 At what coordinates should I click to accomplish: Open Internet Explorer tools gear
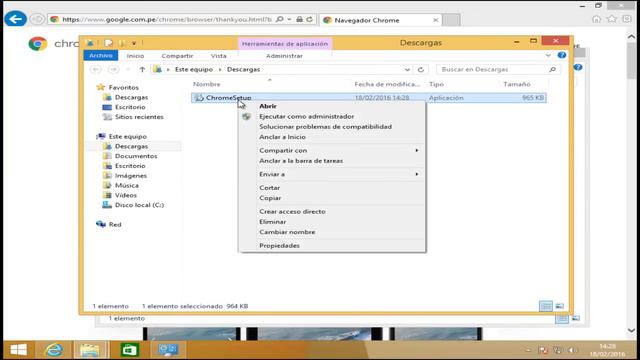tap(627, 19)
